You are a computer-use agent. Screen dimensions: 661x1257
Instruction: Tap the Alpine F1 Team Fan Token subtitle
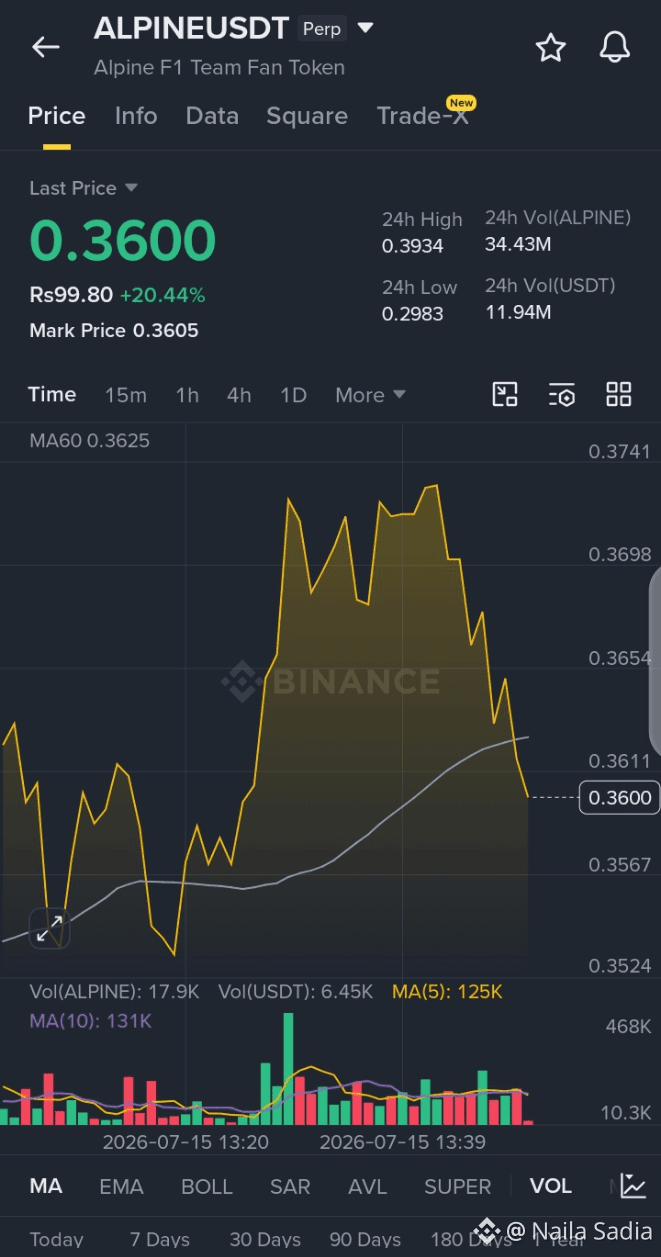219,68
